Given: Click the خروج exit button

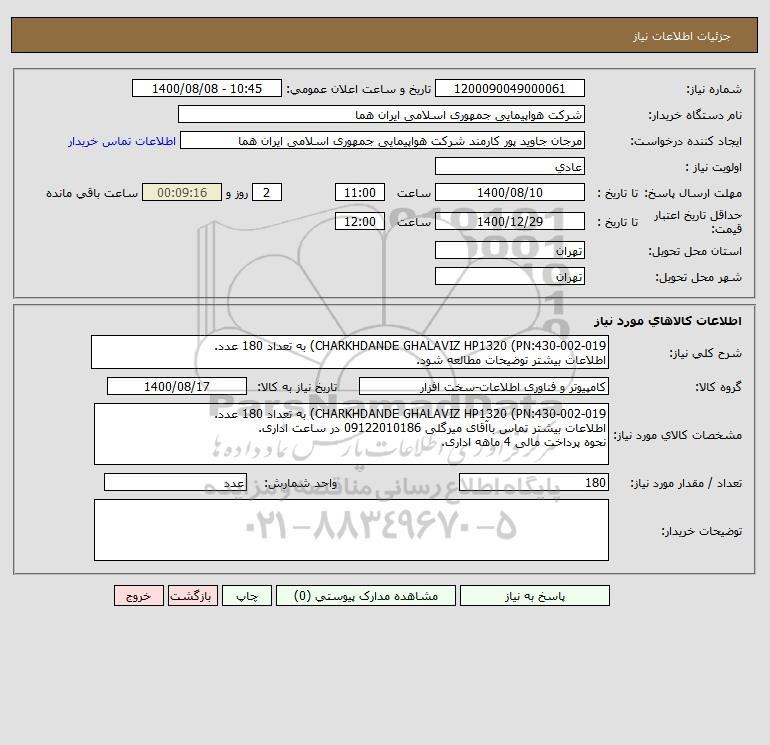Looking at the screenshot, I should point(138,596).
